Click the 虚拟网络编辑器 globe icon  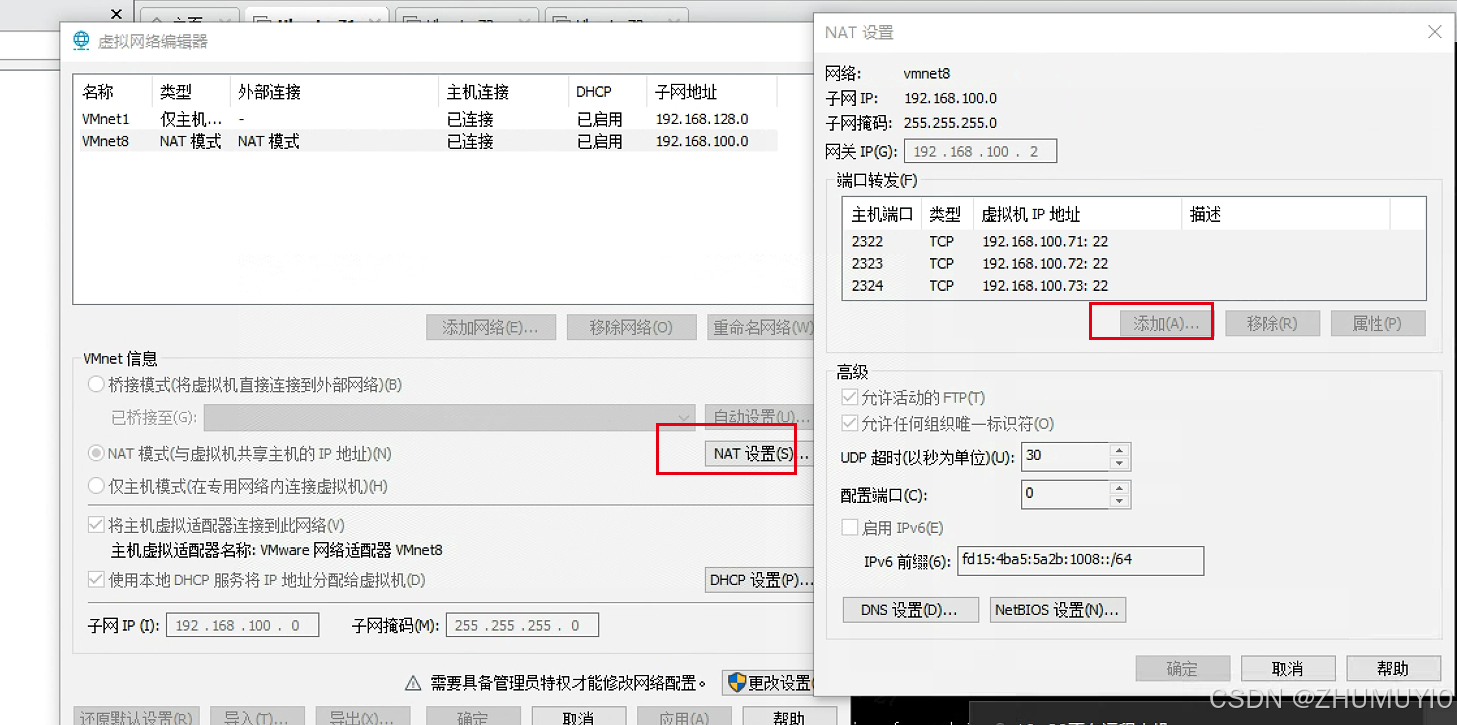click(x=81, y=40)
